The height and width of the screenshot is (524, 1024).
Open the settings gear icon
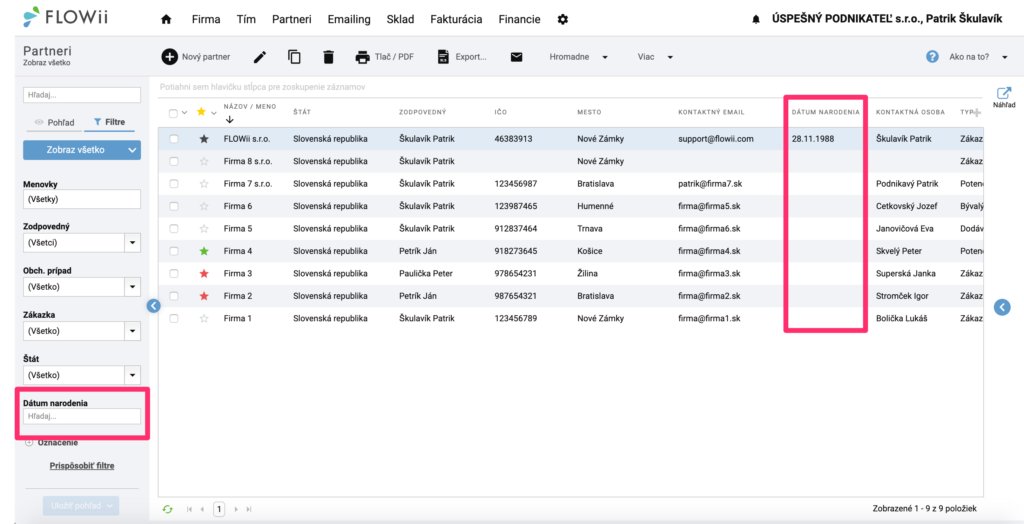pos(562,20)
